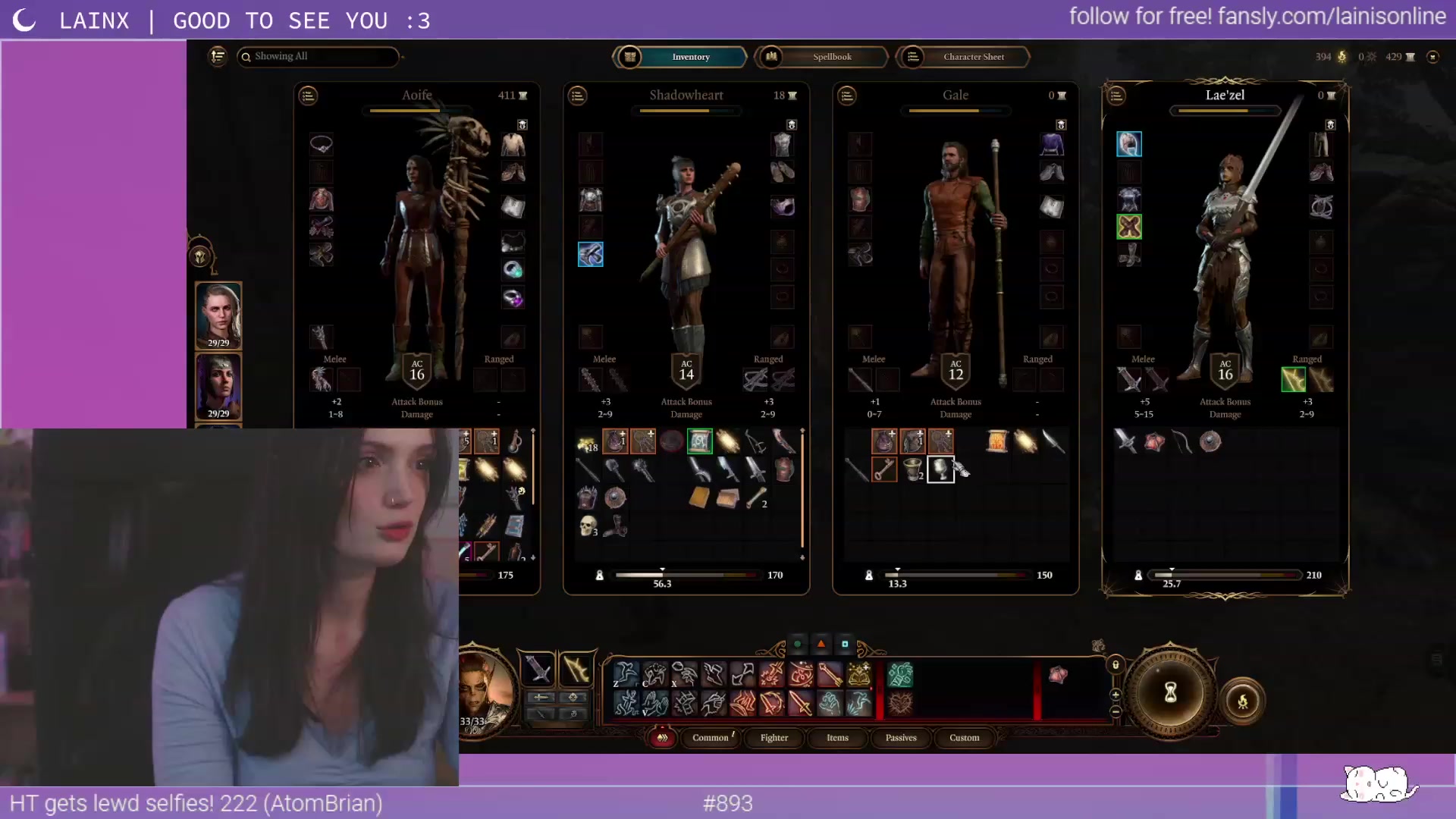Select the Fighter hotbar tab

click(x=774, y=737)
